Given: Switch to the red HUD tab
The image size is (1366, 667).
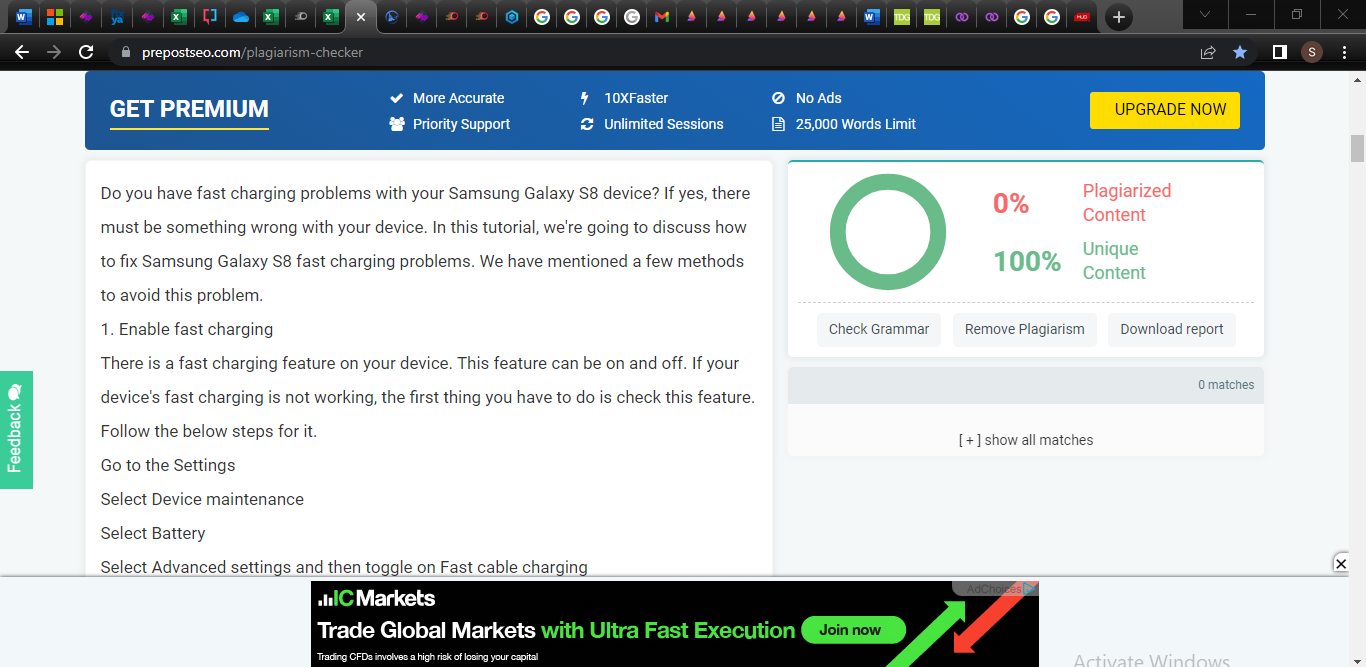Looking at the screenshot, I should click(x=1081, y=17).
